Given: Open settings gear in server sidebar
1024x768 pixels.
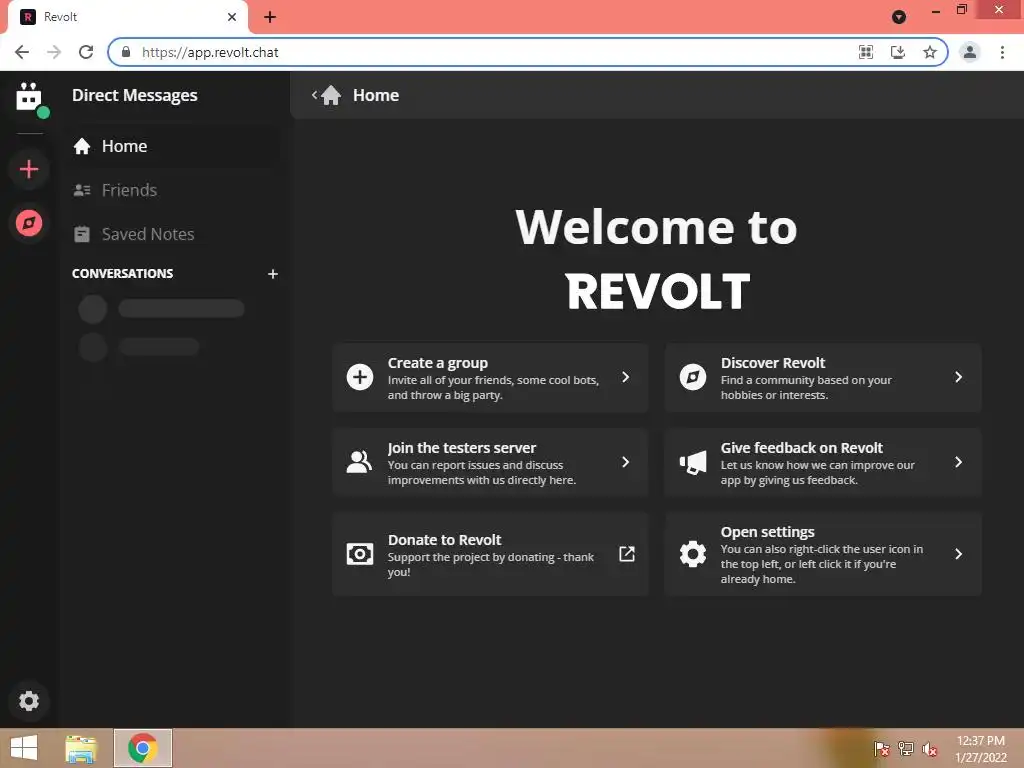Looking at the screenshot, I should pyautogui.click(x=29, y=701).
